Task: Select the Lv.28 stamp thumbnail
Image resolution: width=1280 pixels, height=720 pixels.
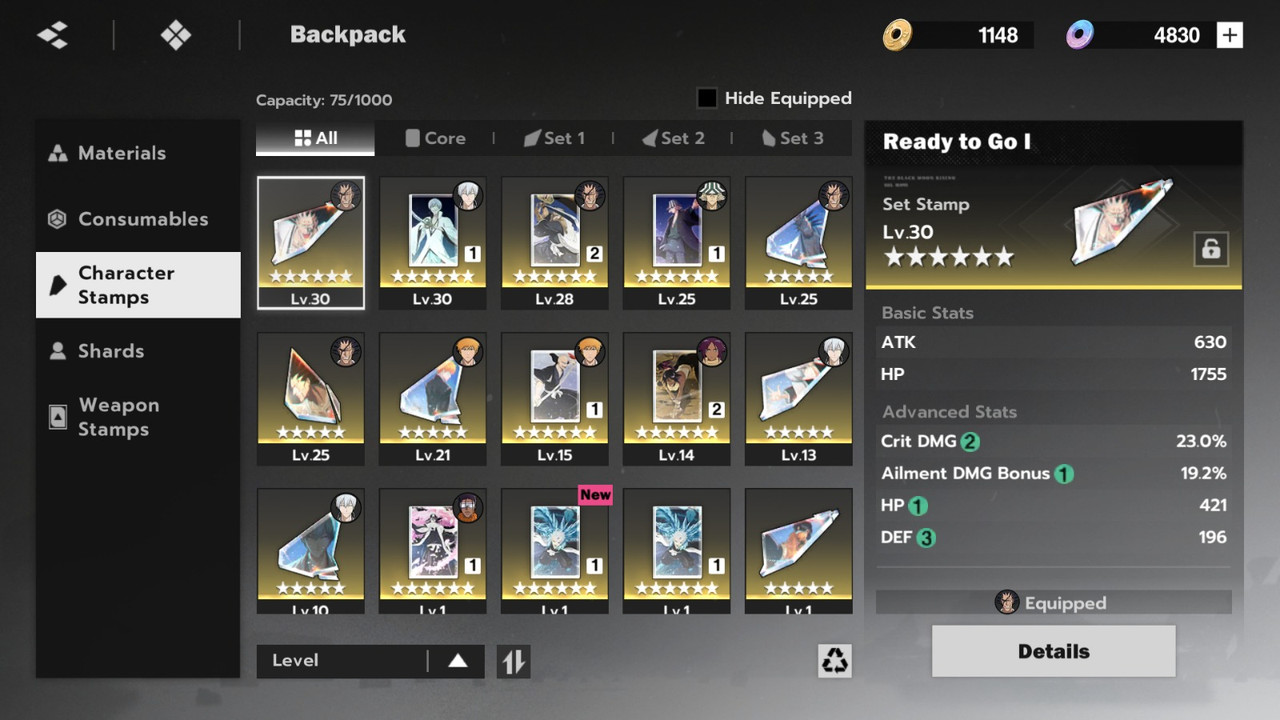Action: 555,243
